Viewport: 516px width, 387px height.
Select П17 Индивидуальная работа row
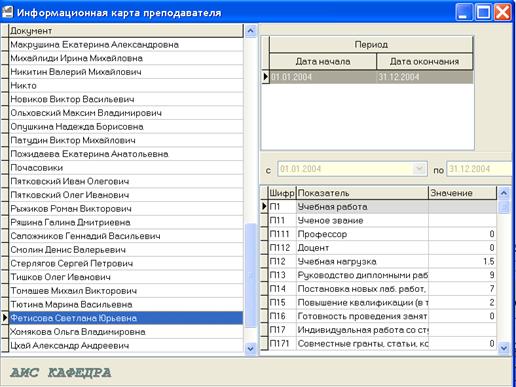click(x=382, y=330)
